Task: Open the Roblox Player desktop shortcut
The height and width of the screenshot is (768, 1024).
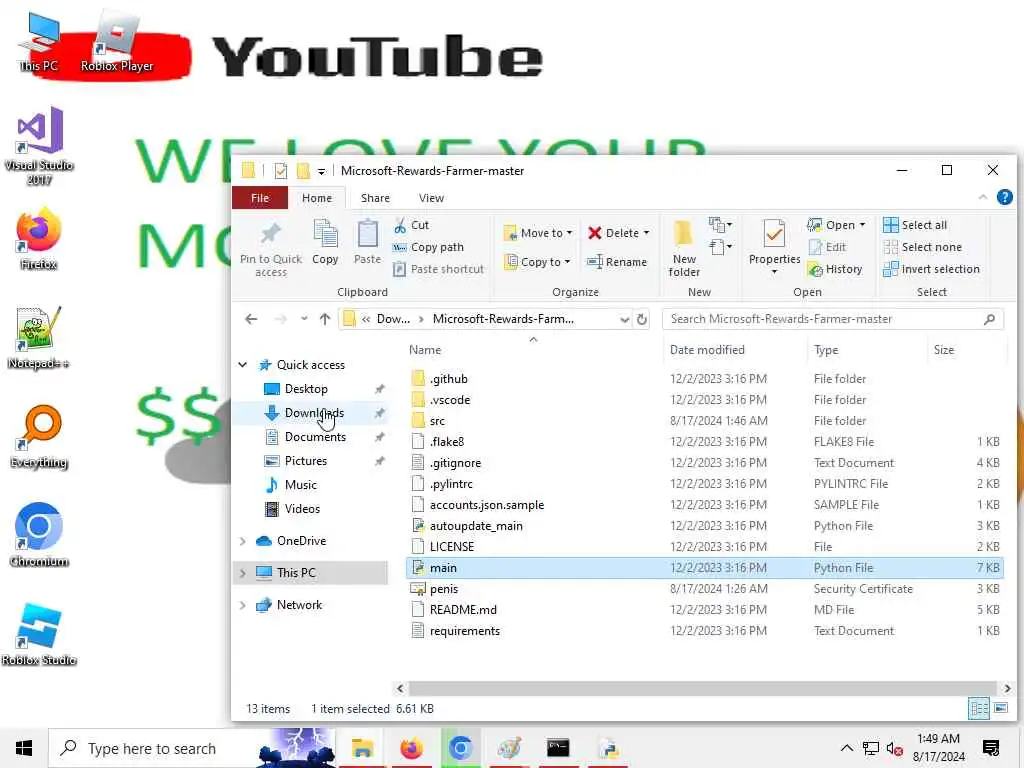Action: [x=117, y=41]
